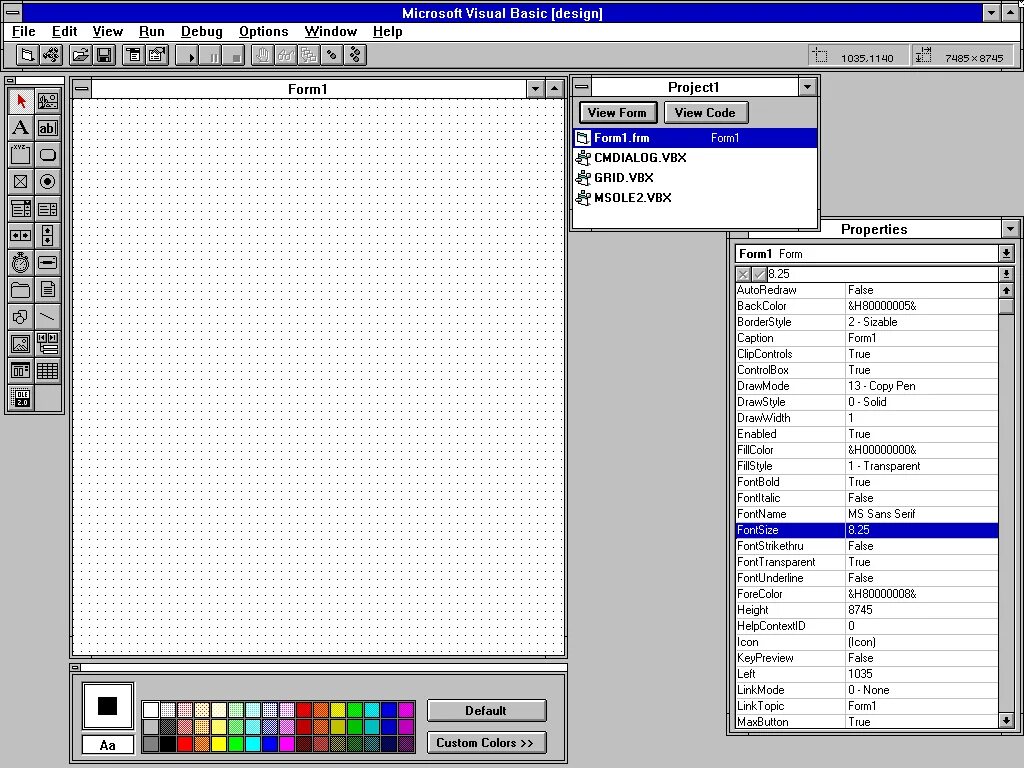1024x768 pixels.
Task: Open the Debug menu
Action: point(202,31)
